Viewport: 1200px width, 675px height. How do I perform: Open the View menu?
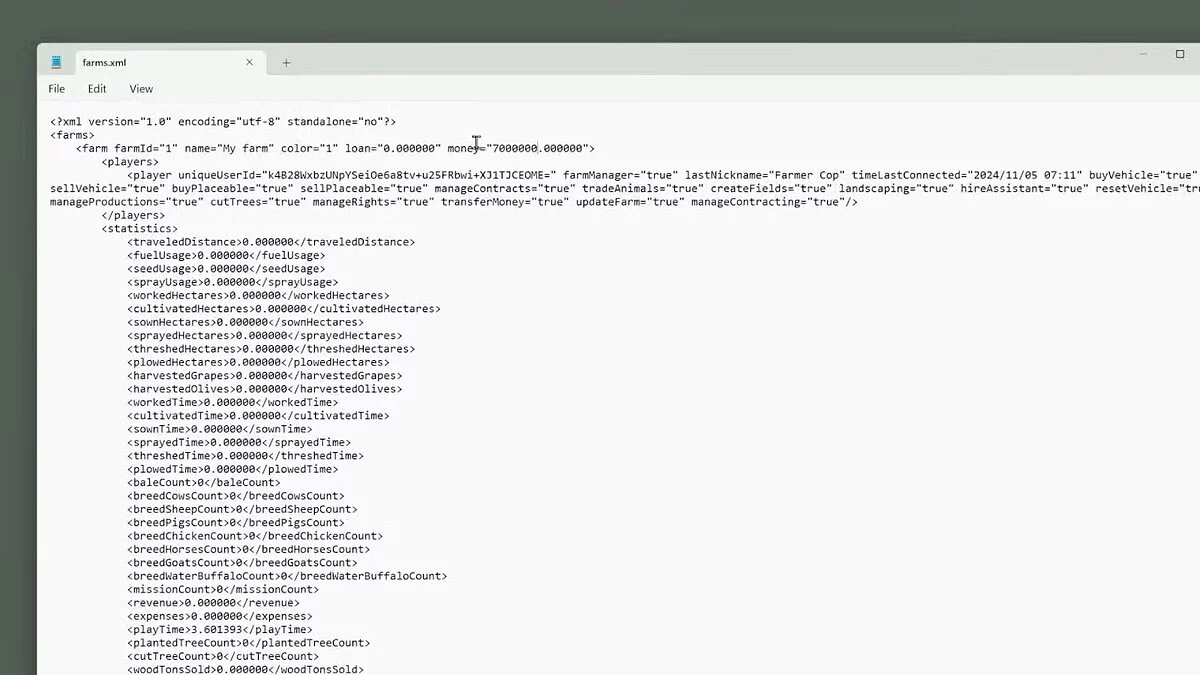(x=141, y=89)
